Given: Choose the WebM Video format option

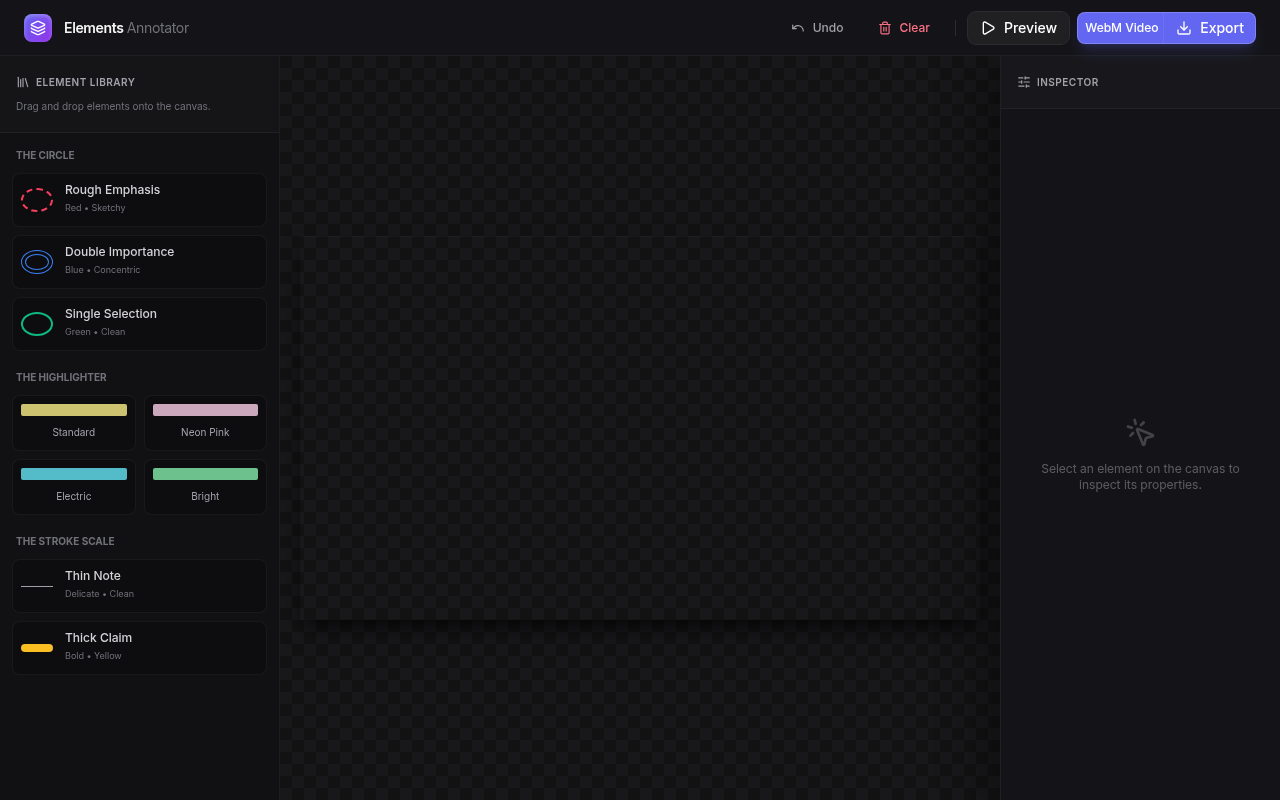Looking at the screenshot, I should [1122, 28].
